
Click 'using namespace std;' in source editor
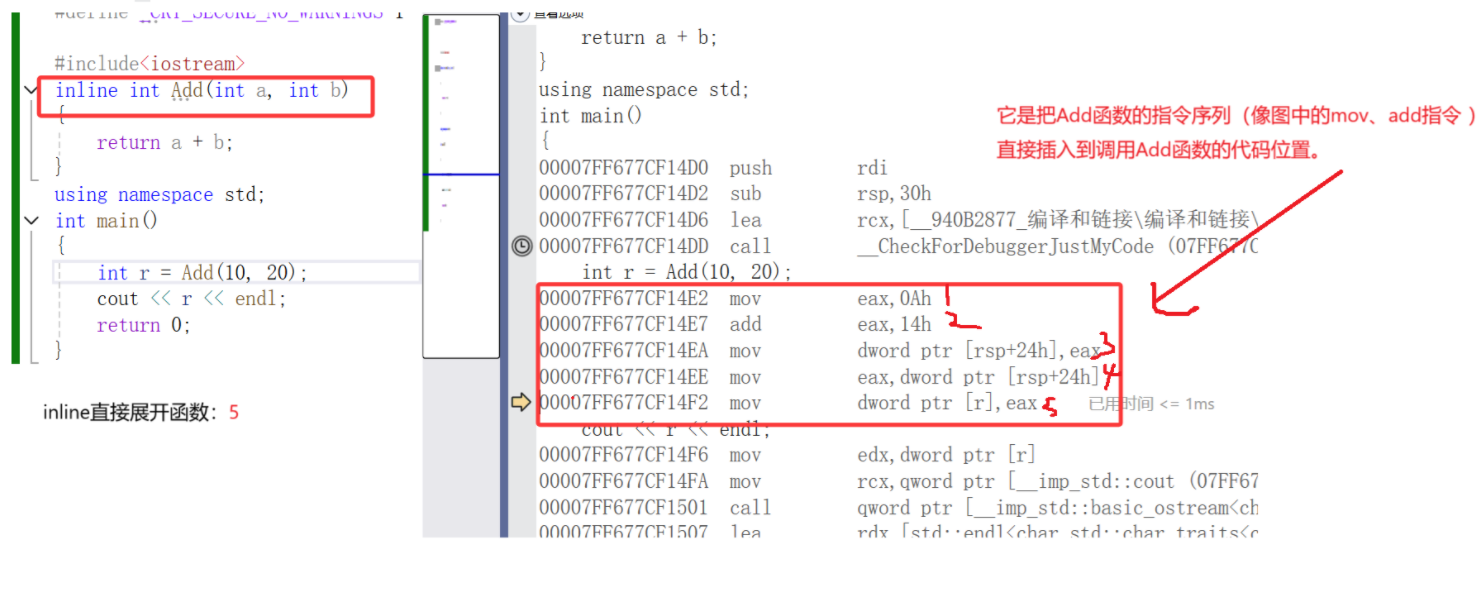160,195
